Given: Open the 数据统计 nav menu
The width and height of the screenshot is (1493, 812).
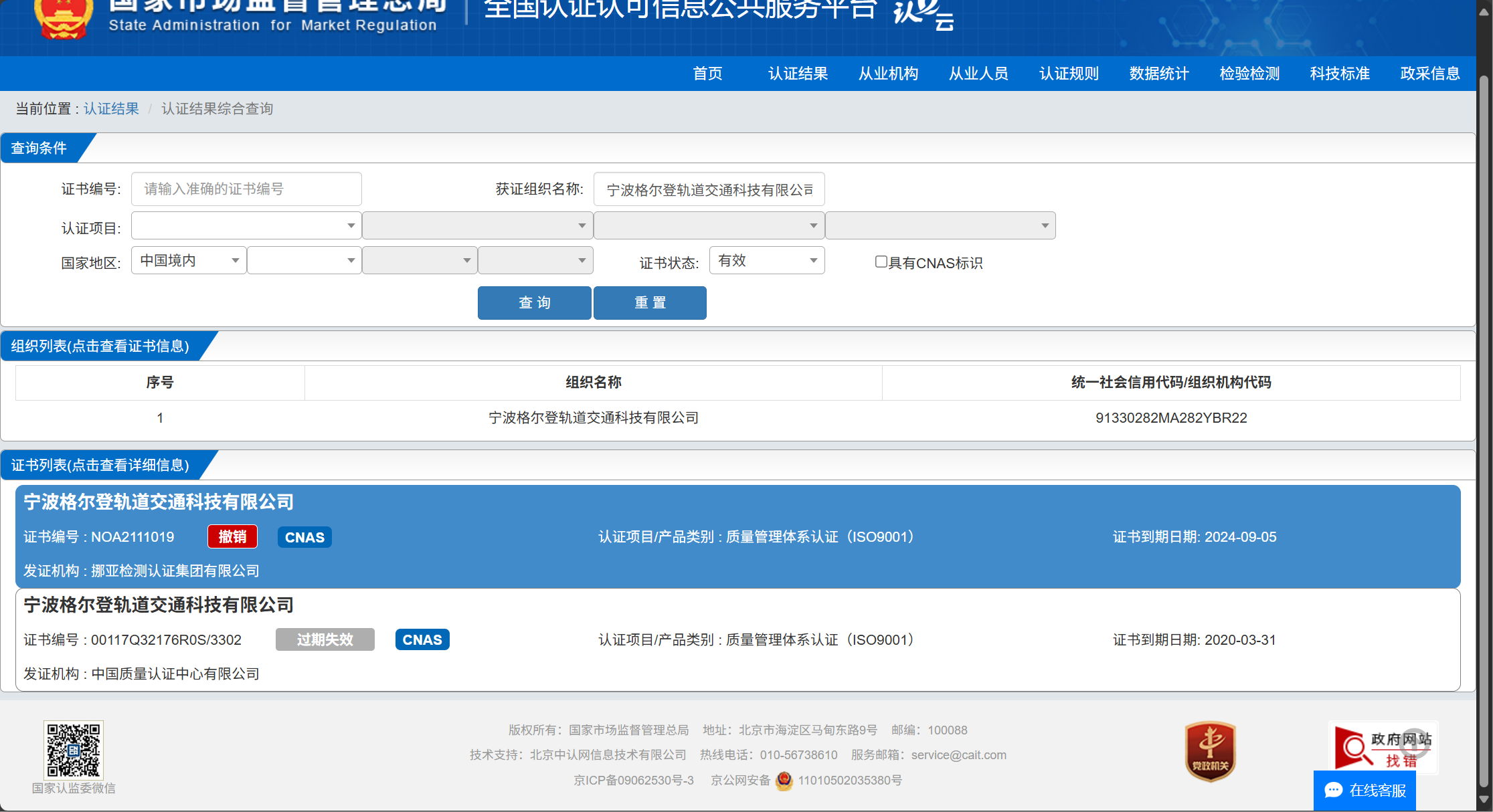Looking at the screenshot, I should coord(1159,74).
